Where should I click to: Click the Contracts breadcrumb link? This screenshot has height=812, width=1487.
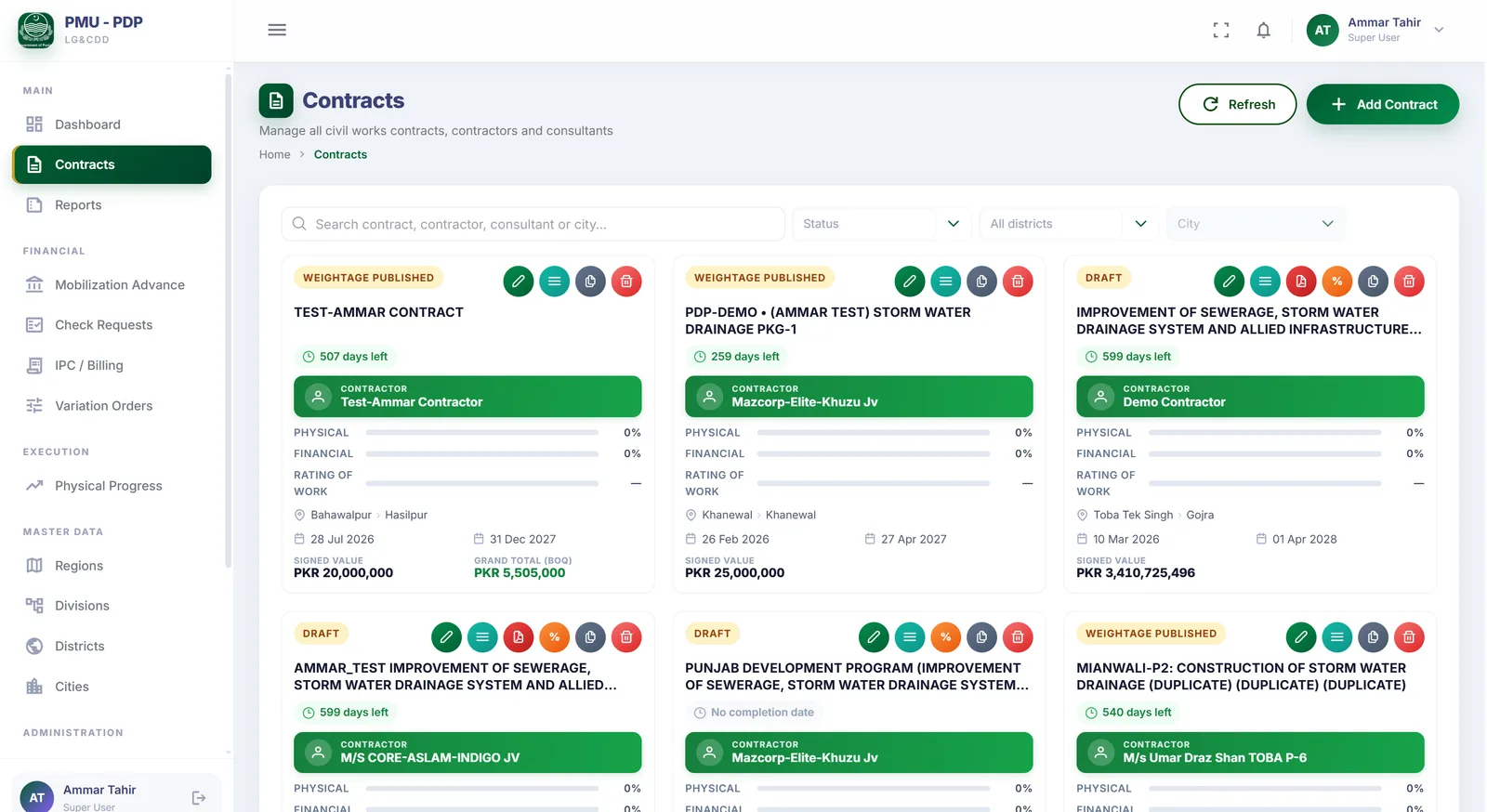coord(340,155)
